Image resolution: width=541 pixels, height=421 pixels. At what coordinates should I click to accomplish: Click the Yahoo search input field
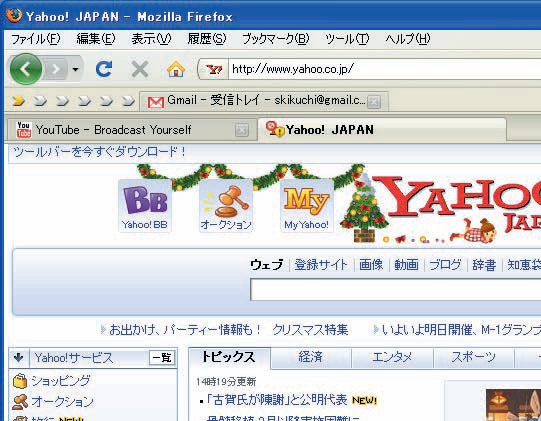[395, 290]
